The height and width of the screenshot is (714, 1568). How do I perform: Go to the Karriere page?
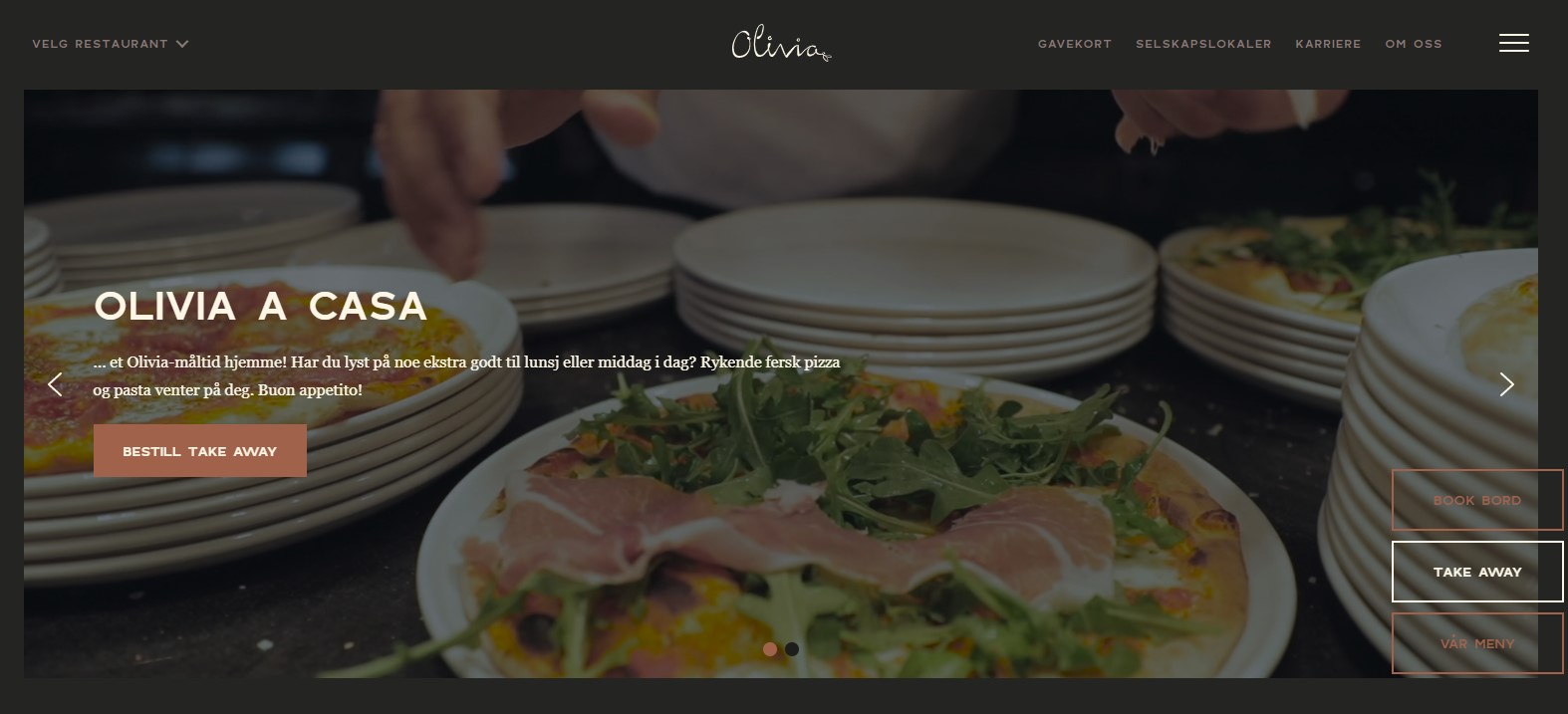(x=1328, y=44)
